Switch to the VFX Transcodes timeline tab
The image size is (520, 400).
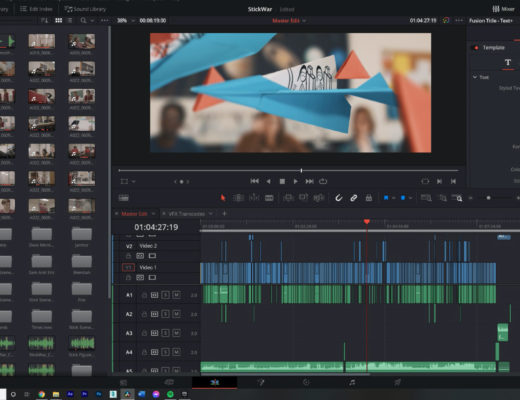[x=187, y=214]
